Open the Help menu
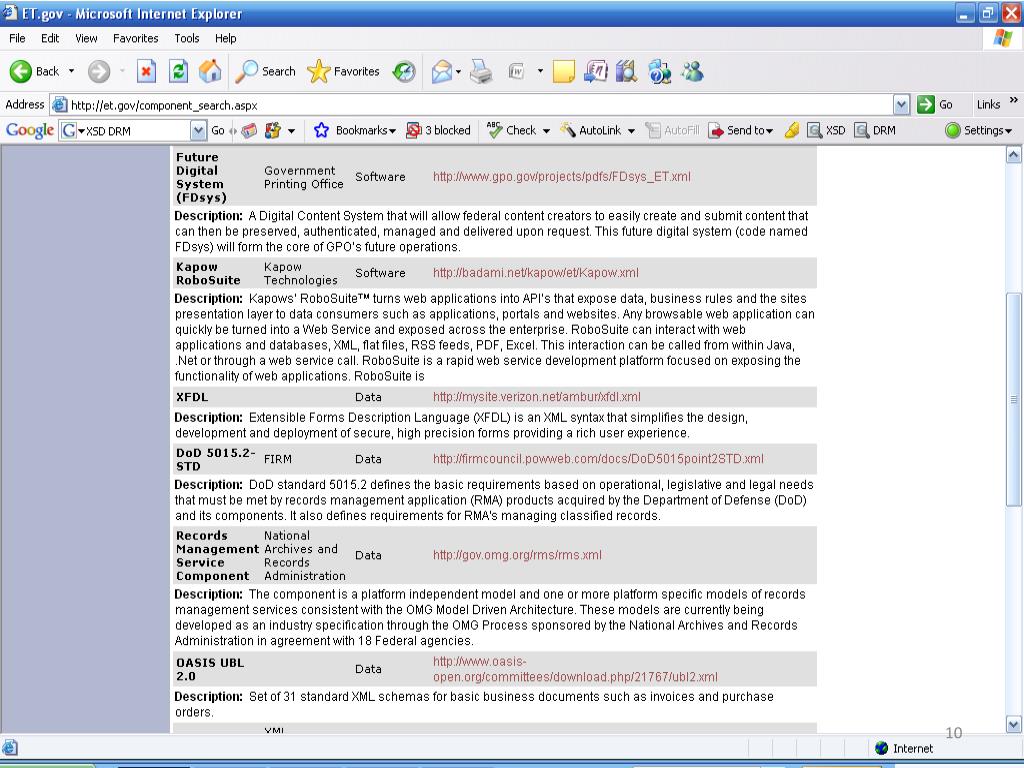 (x=225, y=39)
